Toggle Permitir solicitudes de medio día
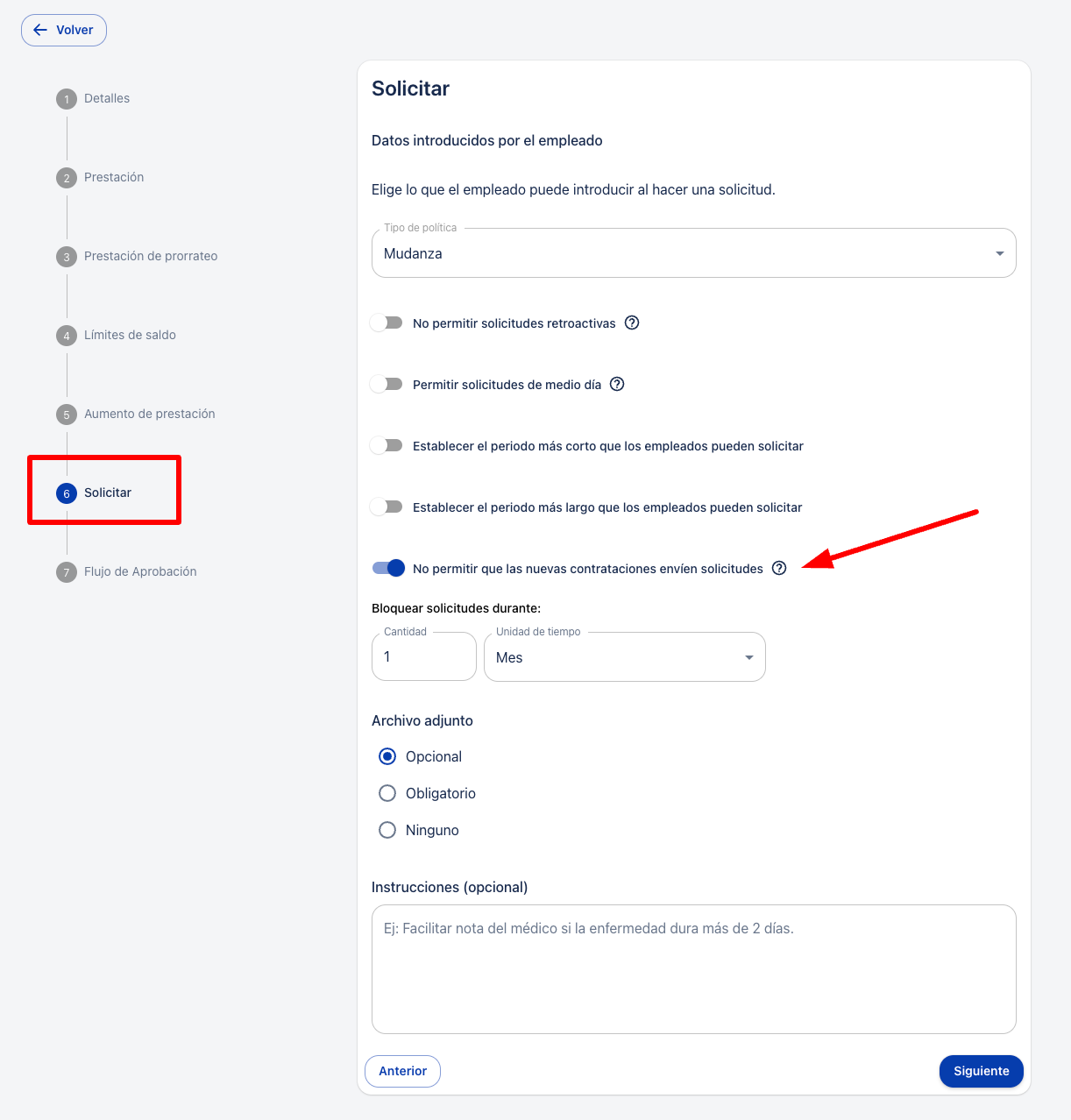The height and width of the screenshot is (1120, 1071). [387, 384]
